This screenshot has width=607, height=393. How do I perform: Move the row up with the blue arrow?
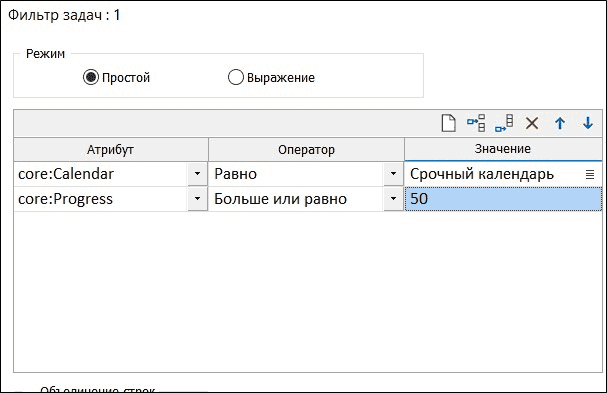560,124
